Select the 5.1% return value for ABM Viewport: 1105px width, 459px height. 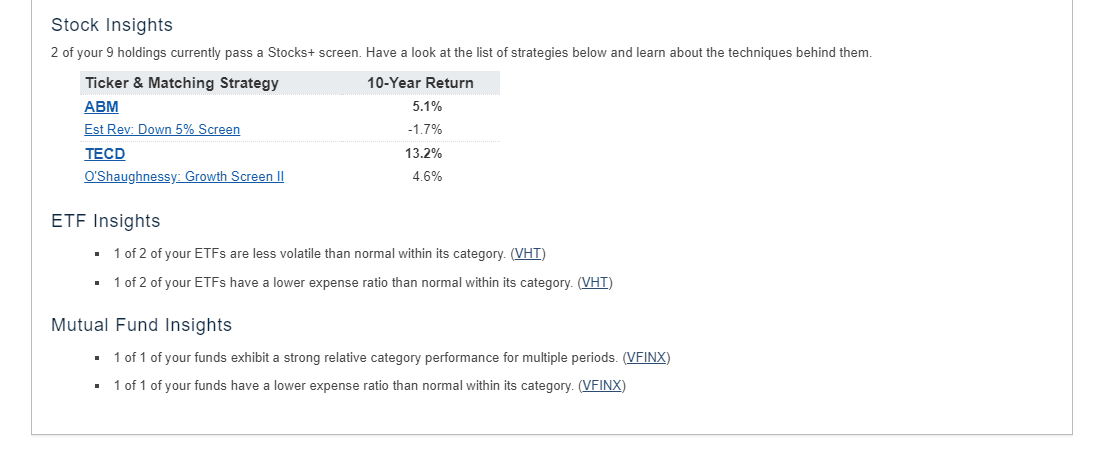pos(427,106)
